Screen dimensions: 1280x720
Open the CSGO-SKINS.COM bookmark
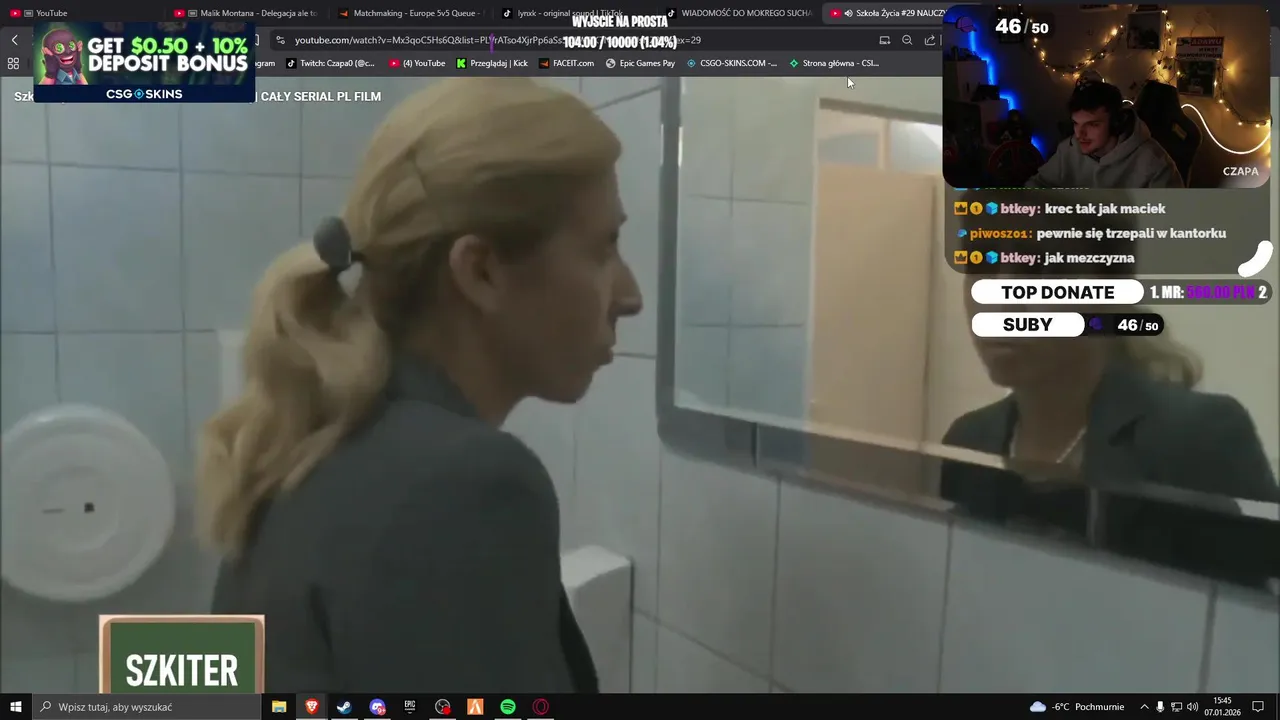pos(731,63)
